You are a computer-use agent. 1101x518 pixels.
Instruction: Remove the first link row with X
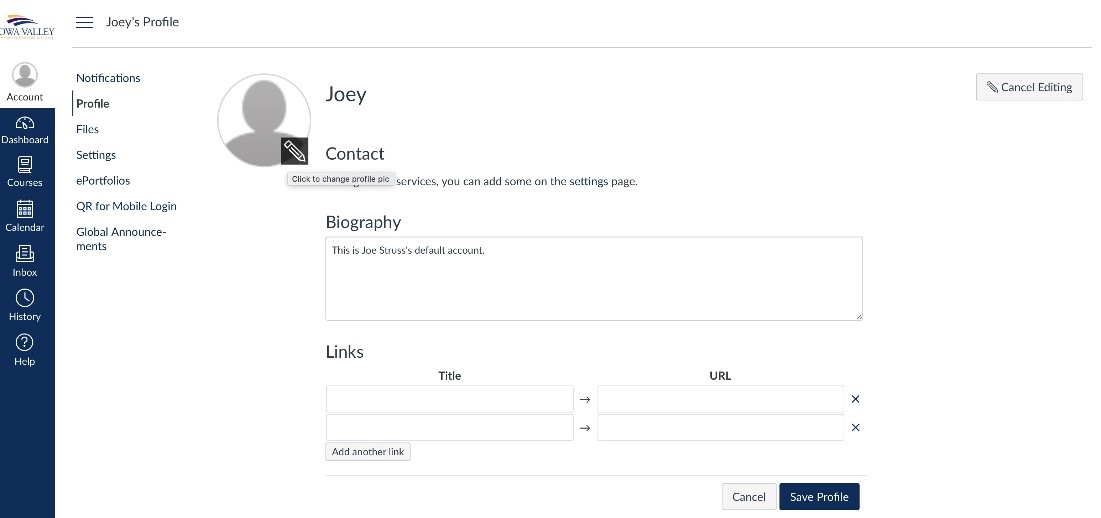[855, 399]
